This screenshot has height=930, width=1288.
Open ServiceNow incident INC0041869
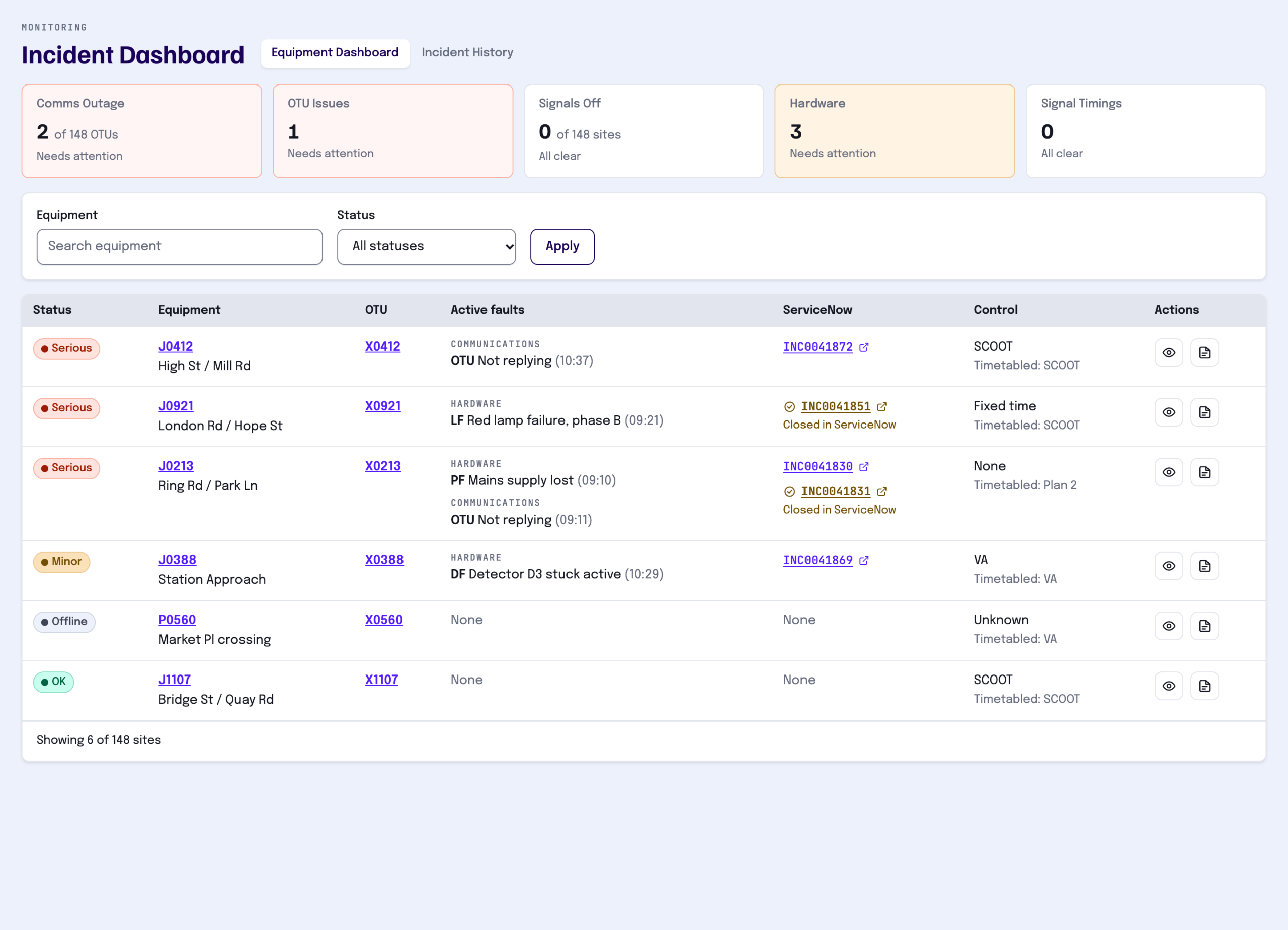(x=818, y=561)
